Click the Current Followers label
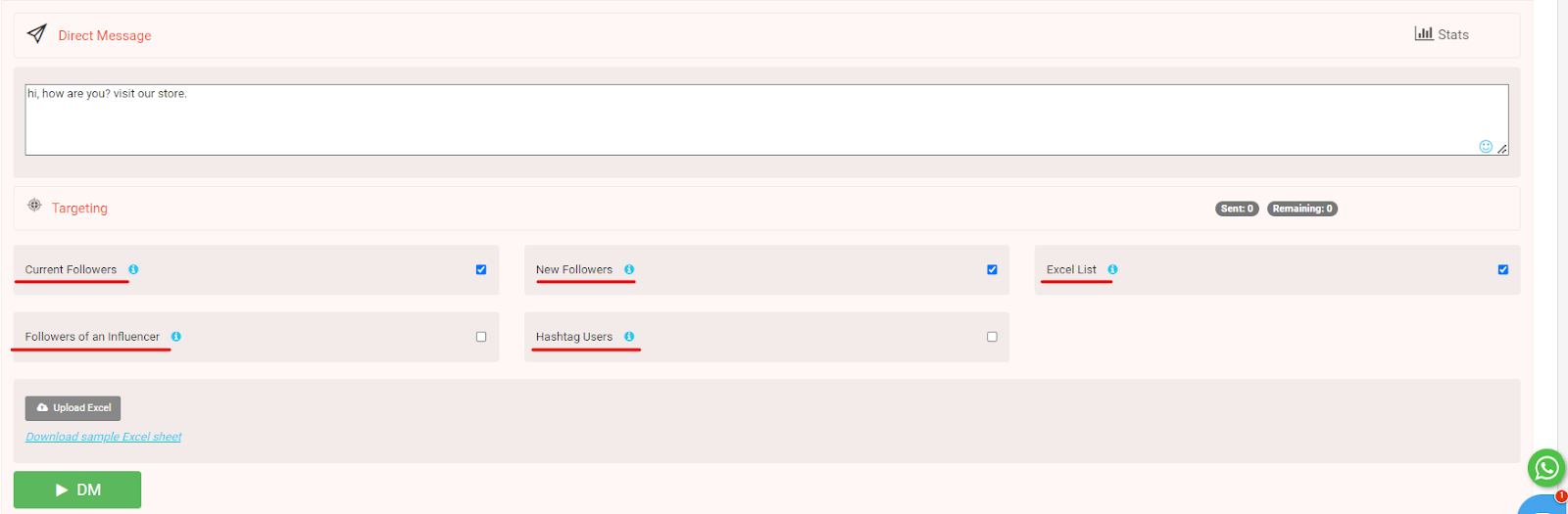1568x514 pixels. click(x=71, y=269)
